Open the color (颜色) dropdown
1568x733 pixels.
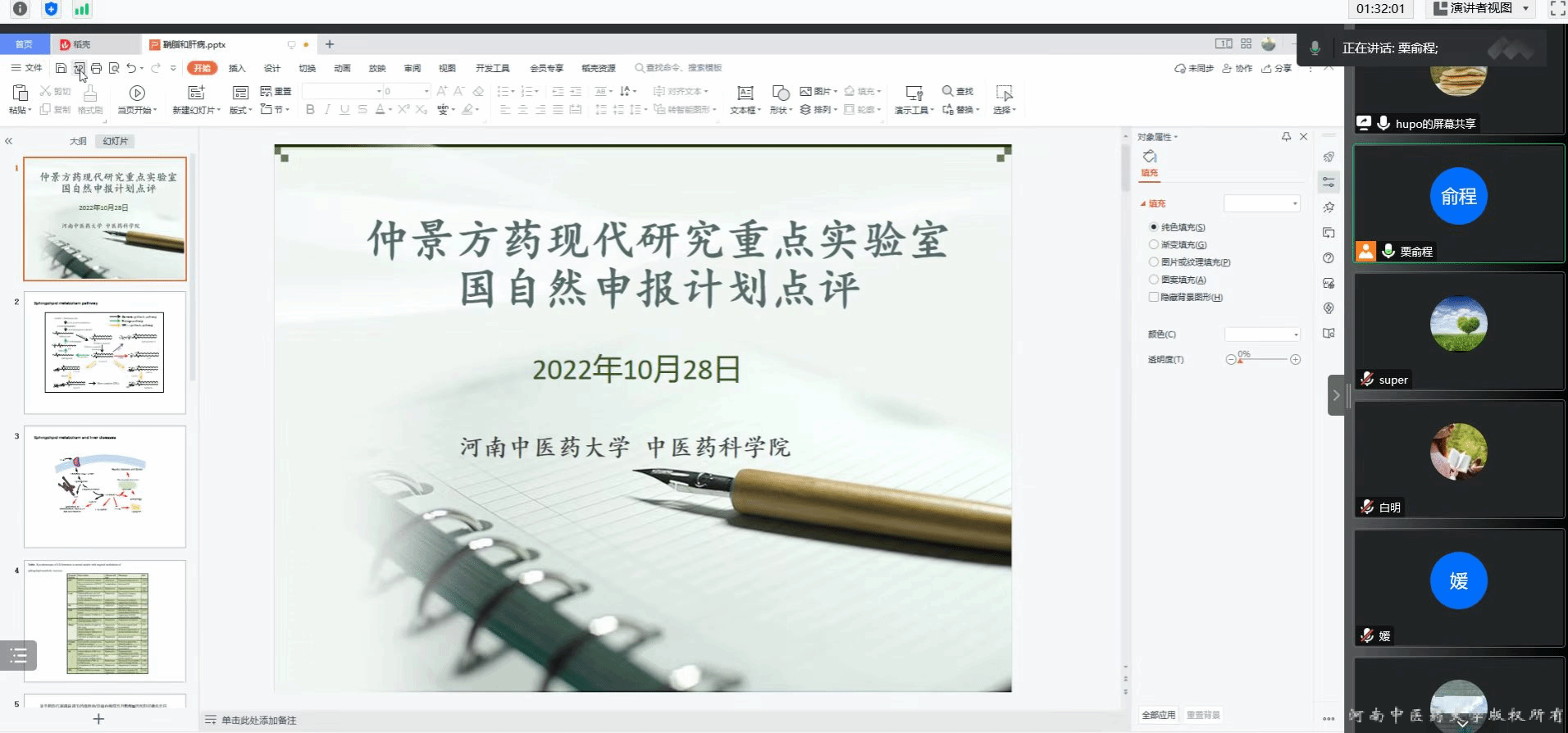(x=1263, y=335)
